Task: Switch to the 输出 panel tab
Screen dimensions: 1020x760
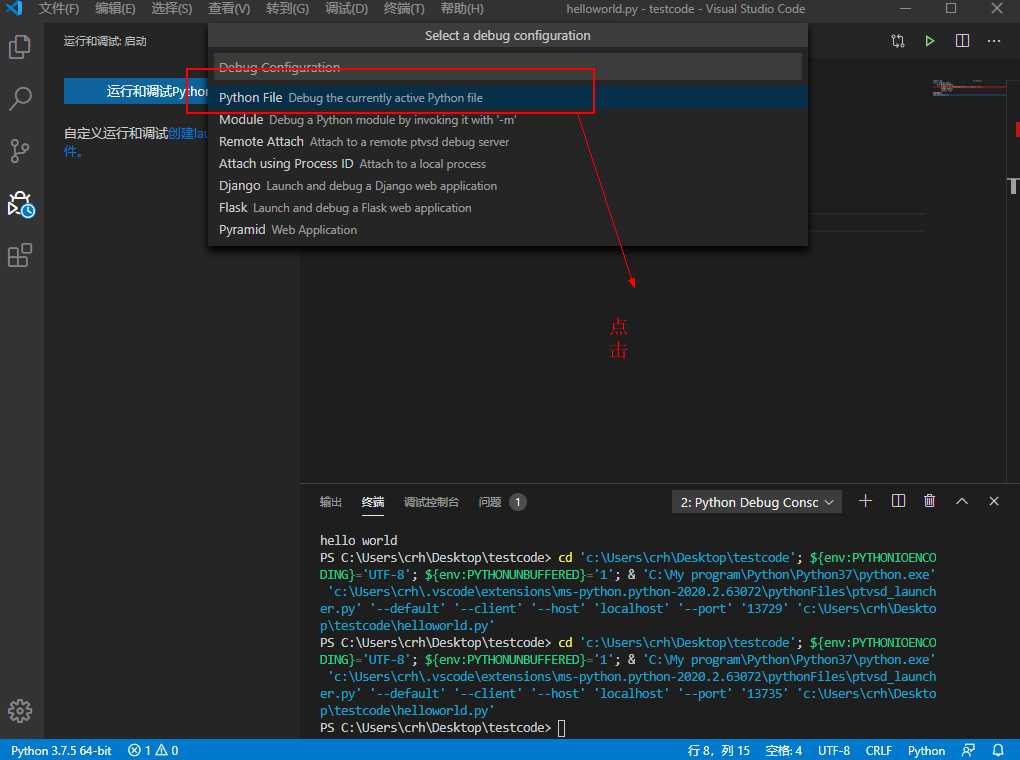Action: 330,502
